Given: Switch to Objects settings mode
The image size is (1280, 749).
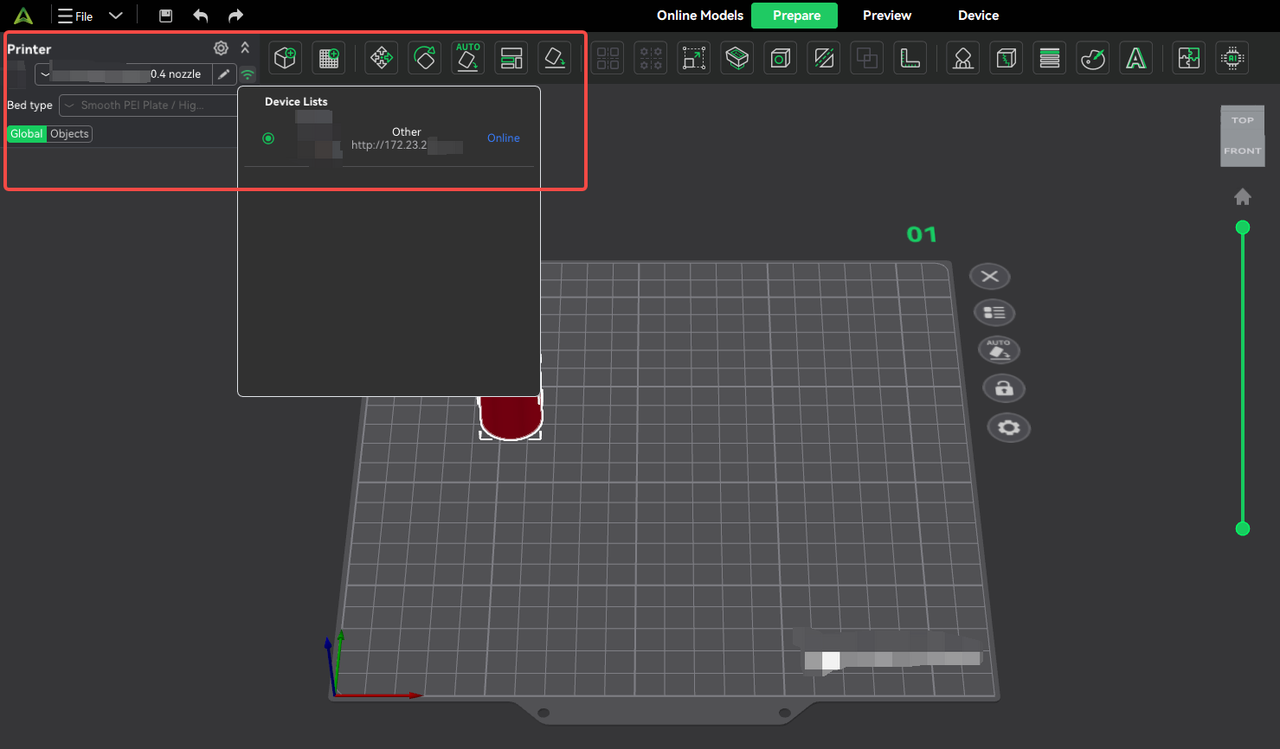Looking at the screenshot, I should click(x=69, y=134).
